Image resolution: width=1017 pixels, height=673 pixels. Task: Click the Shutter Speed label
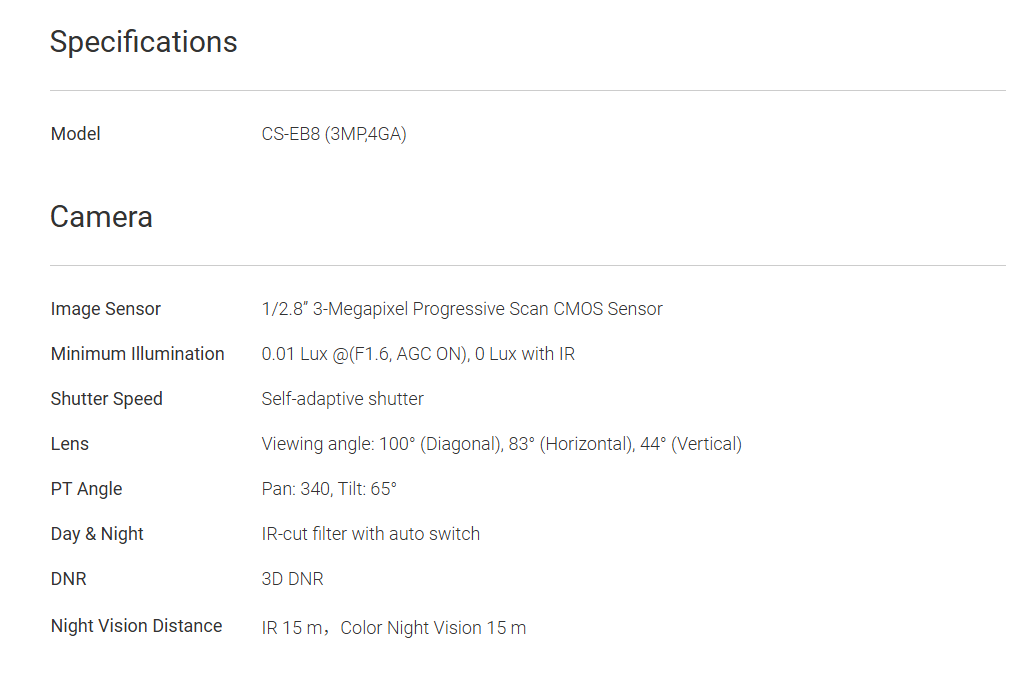(x=107, y=399)
